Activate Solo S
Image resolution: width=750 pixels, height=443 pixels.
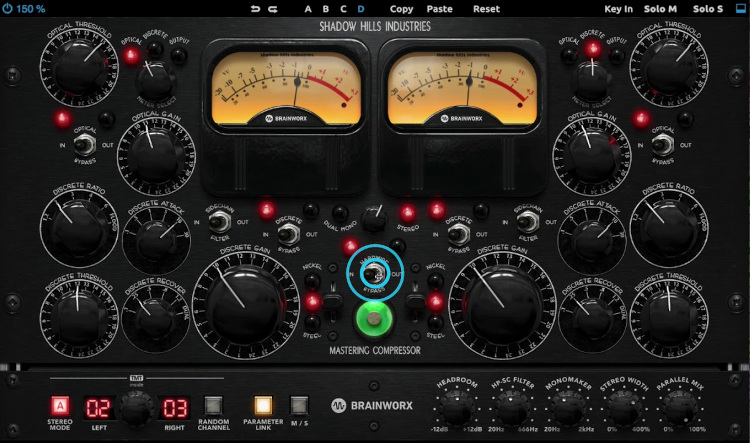[x=708, y=9]
